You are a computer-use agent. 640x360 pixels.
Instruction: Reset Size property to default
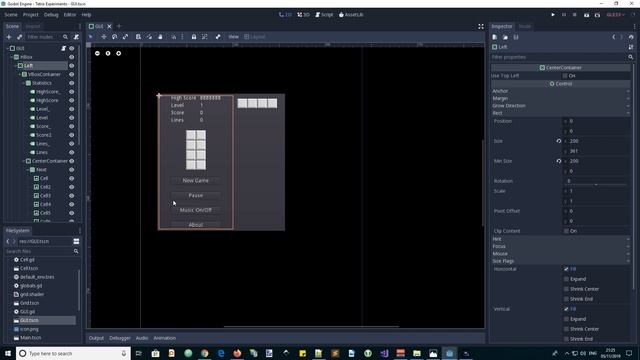coord(559,141)
